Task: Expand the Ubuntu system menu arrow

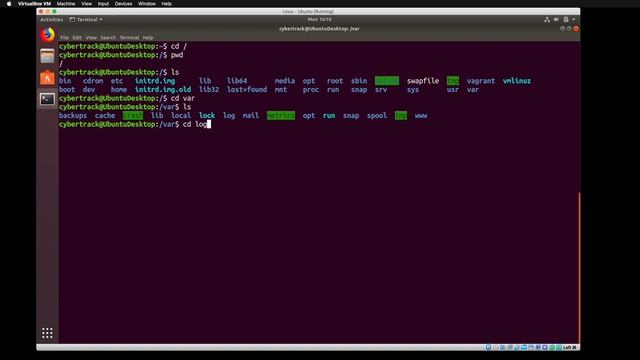Action: (x=573, y=20)
